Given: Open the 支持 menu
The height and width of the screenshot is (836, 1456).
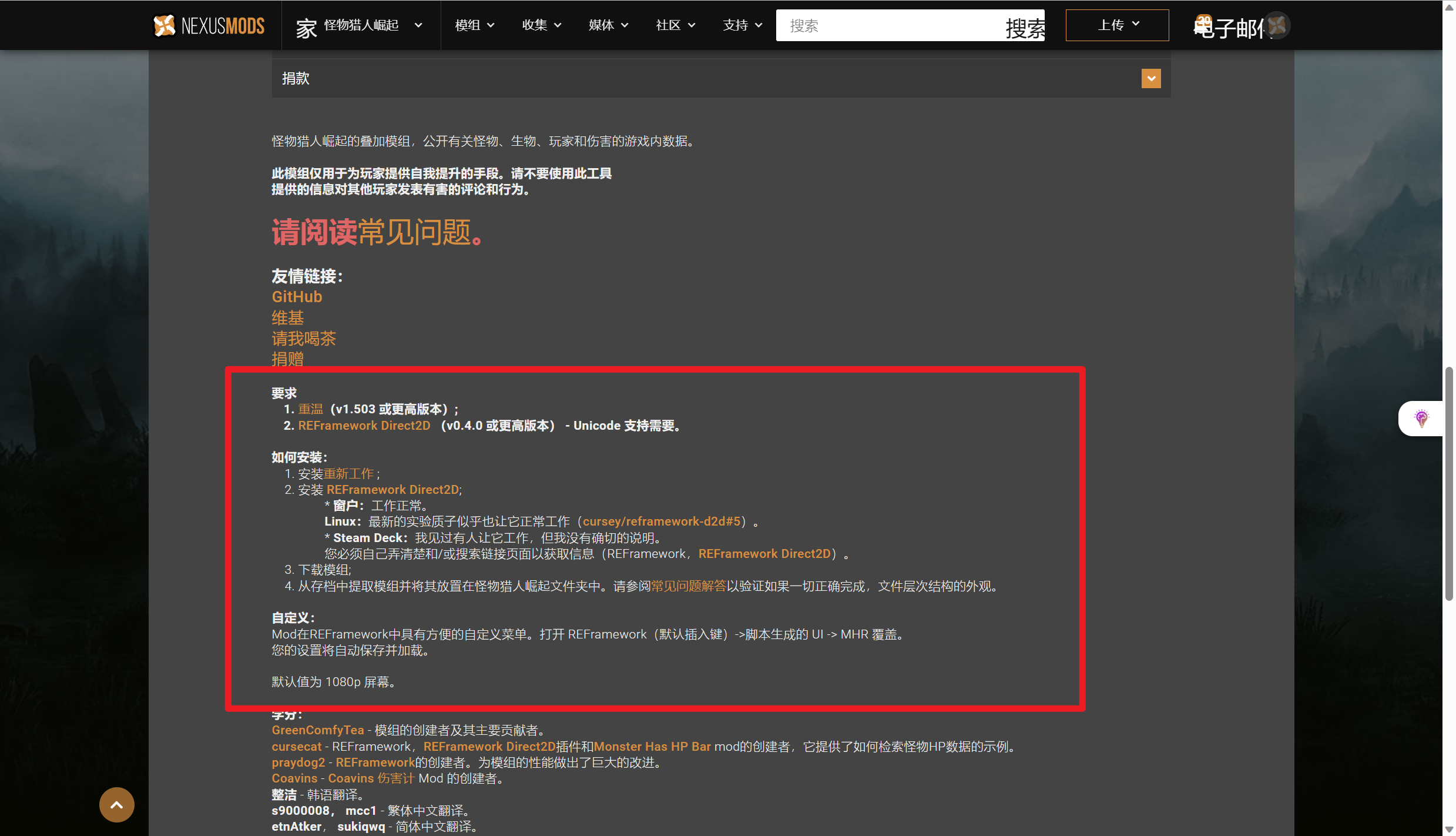Looking at the screenshot, I should click(742, 25).
